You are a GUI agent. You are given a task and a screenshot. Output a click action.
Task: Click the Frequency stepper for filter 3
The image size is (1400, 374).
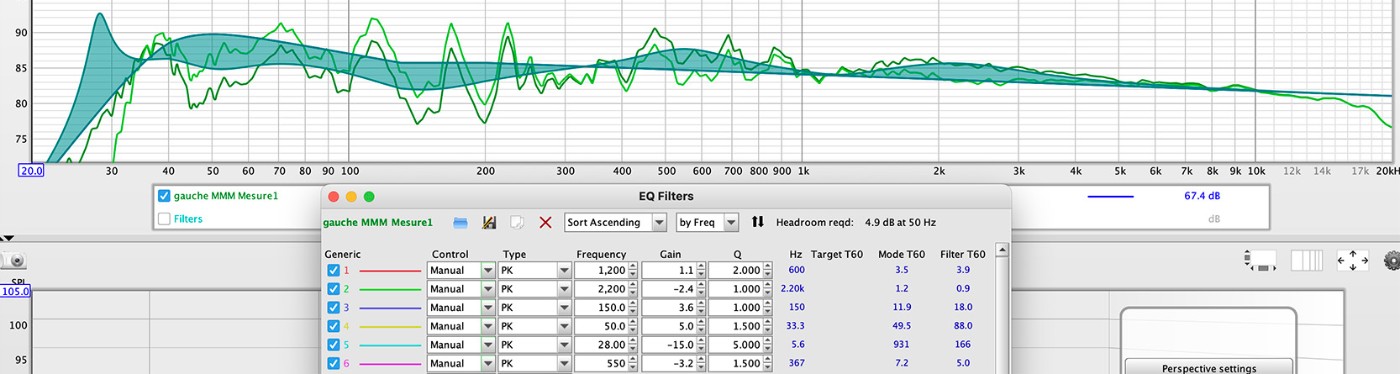coord(634,307)
